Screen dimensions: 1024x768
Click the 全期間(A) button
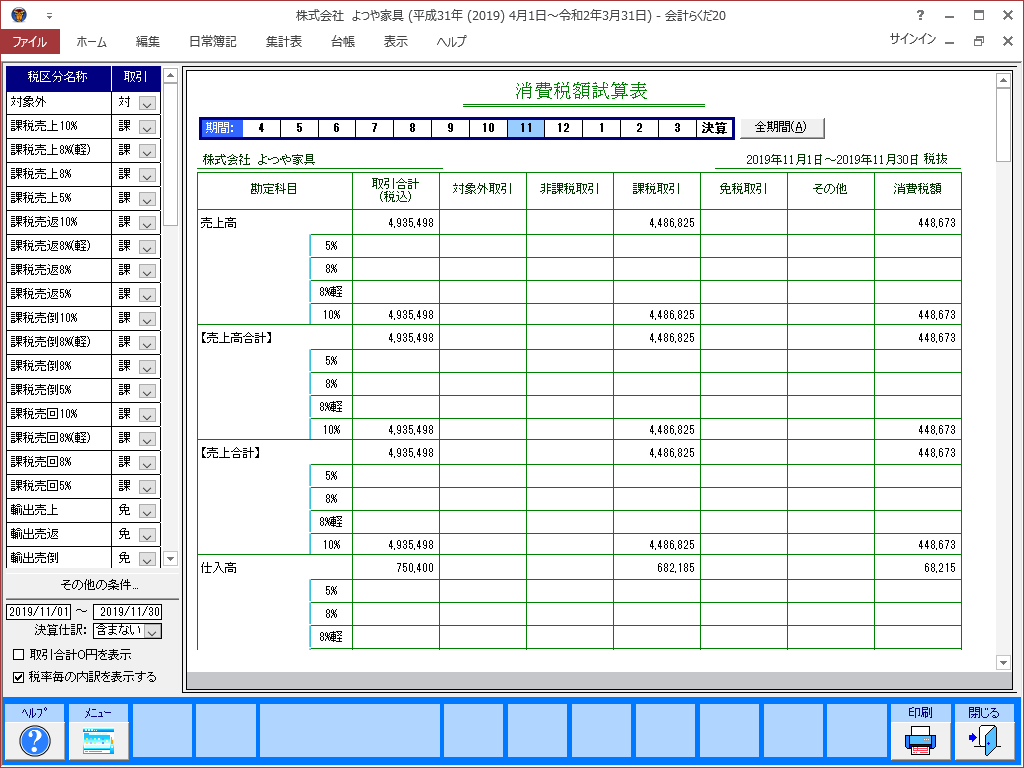click(781, 127)
